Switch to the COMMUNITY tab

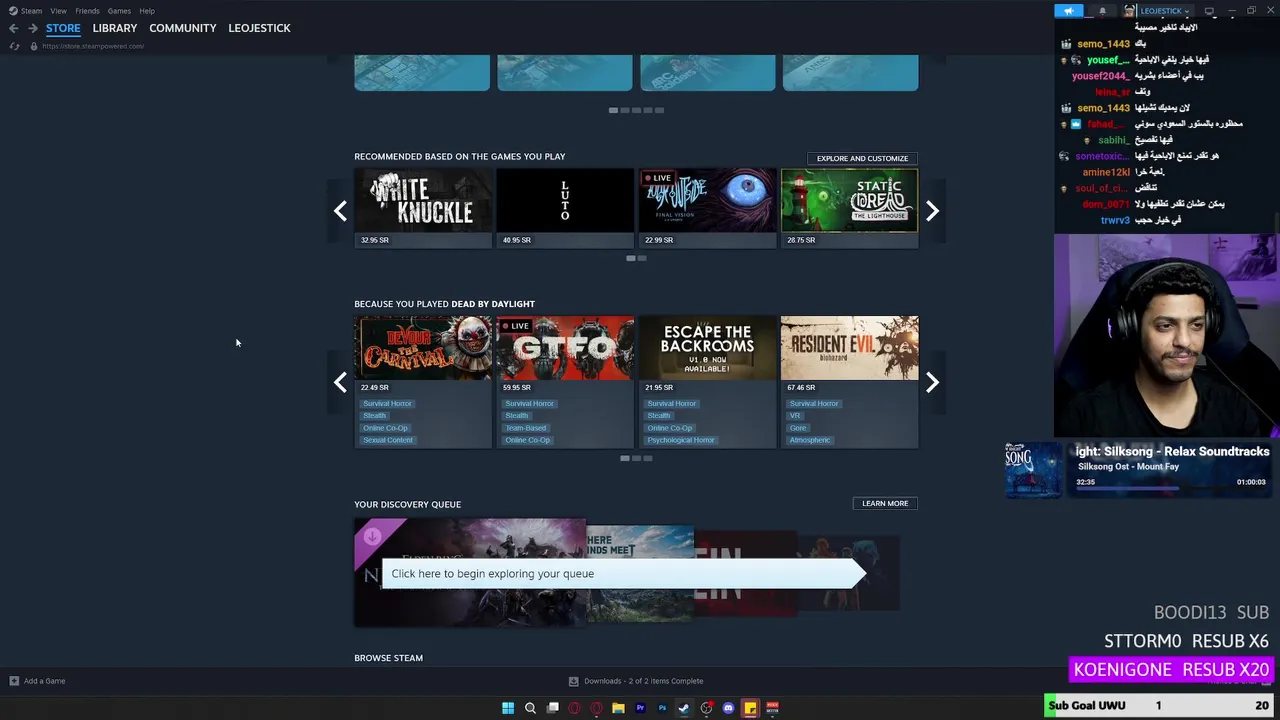(x=183, y=28)
